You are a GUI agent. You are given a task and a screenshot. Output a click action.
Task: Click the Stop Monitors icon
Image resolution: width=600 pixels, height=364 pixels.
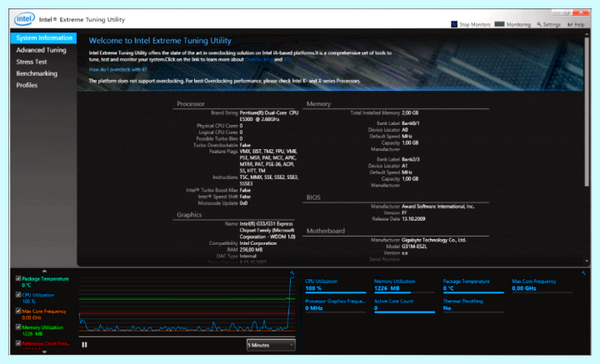[454, 24]
